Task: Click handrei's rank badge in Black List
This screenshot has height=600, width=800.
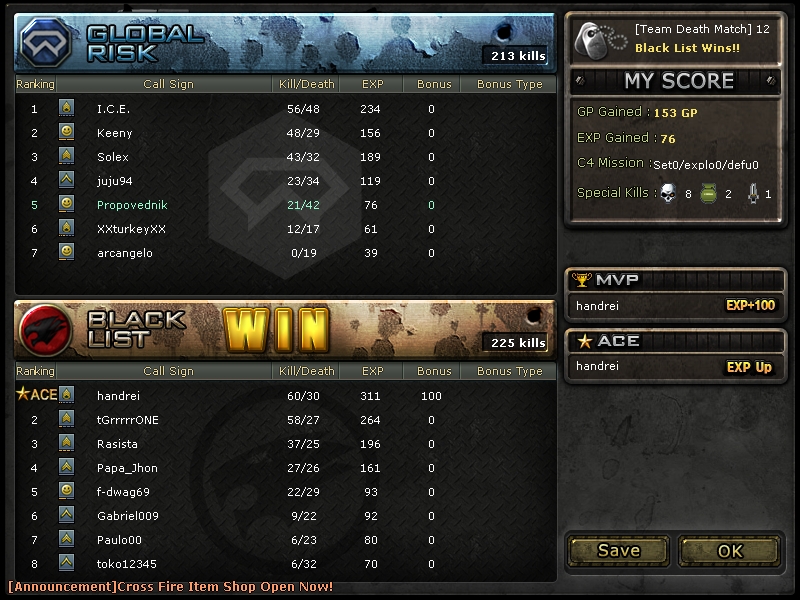Action: [x=66, y=395]
